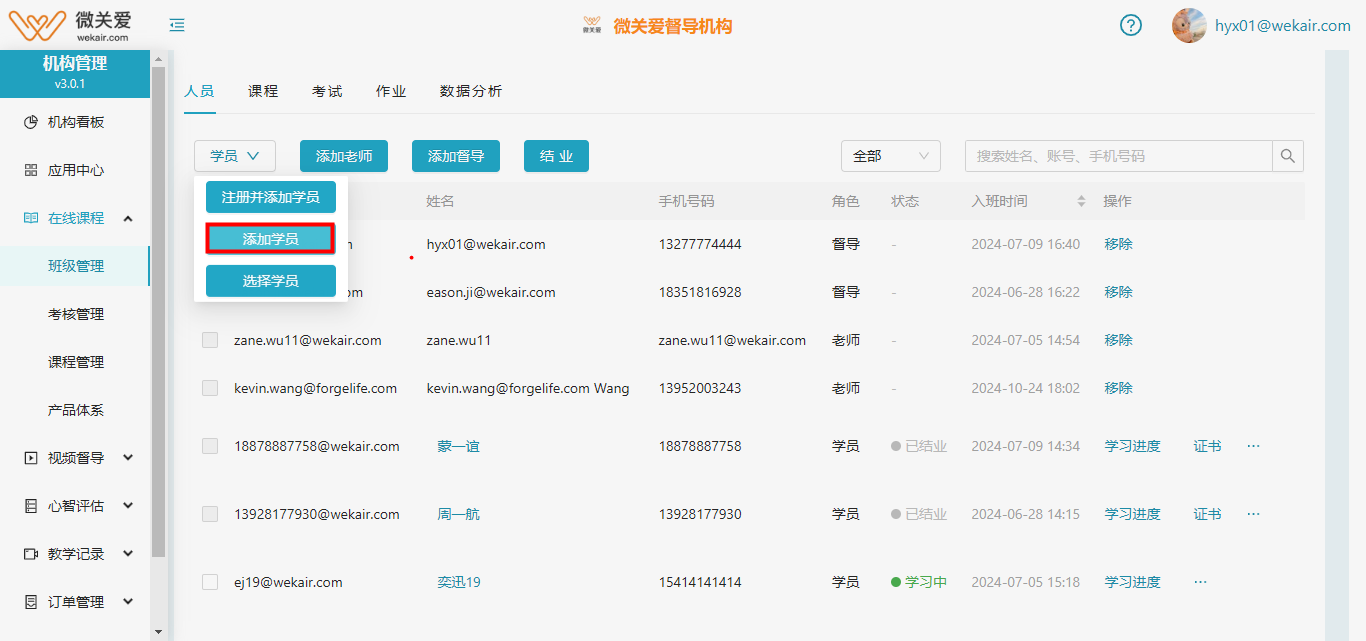Remove kevin.wang@forgelife.com Wang via 移除 link
The height and width of the screenshot is (641, 1366).
pyautogui.click(x=1118, y=388)
